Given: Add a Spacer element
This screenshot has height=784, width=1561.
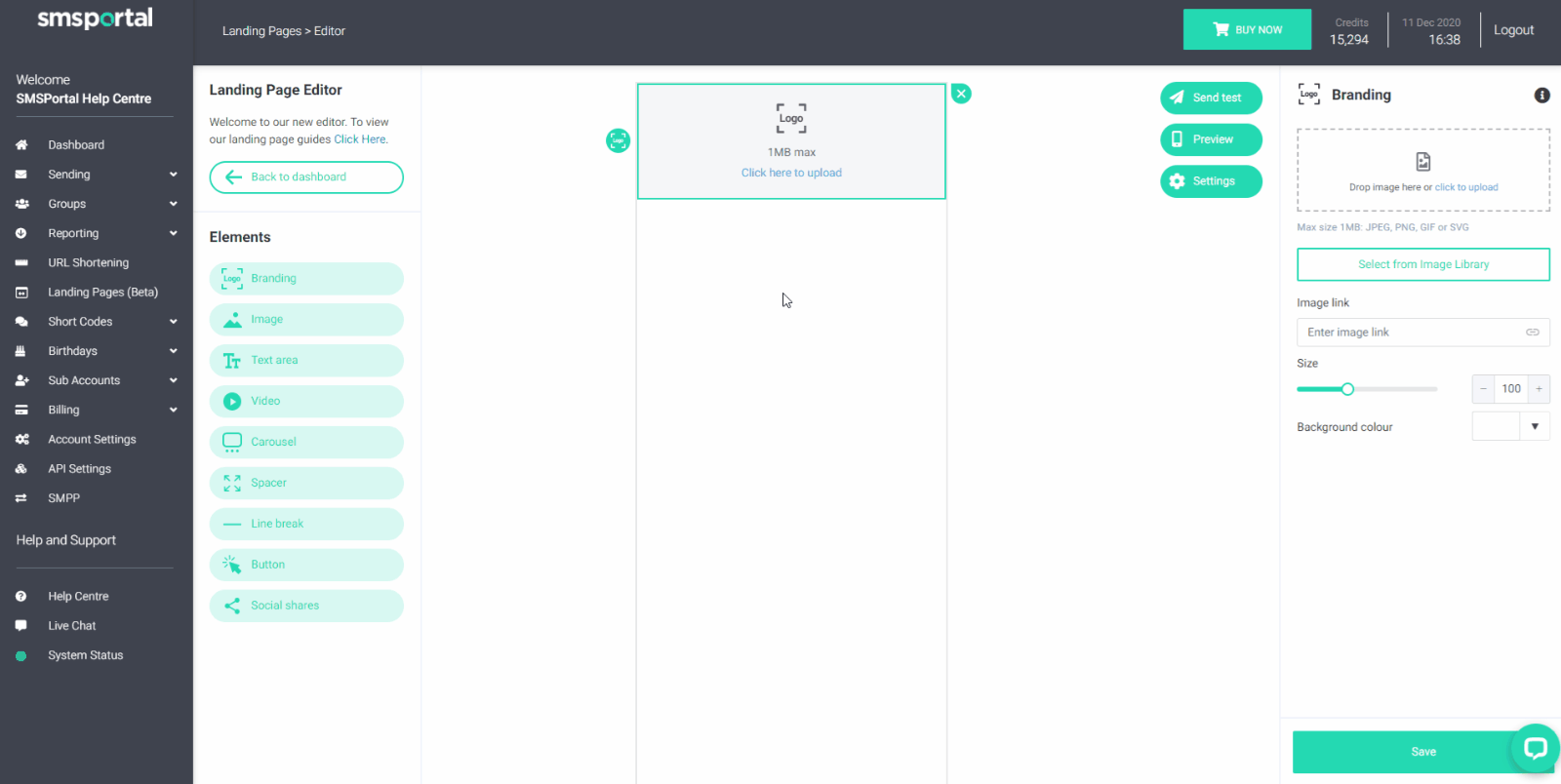Looking at the screenshot, I should (x=306, y=484).
